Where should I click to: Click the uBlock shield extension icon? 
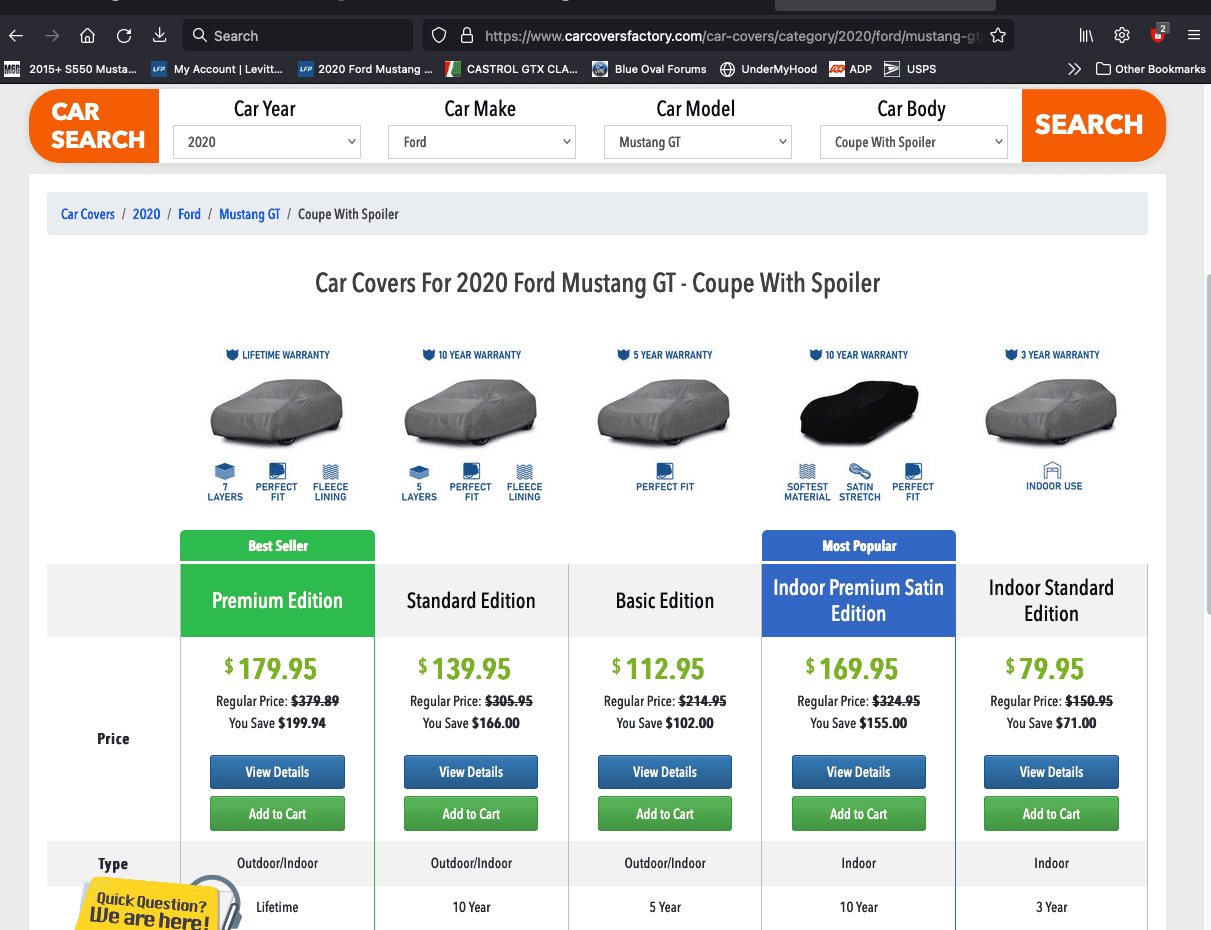click(x=1158, y=35)
